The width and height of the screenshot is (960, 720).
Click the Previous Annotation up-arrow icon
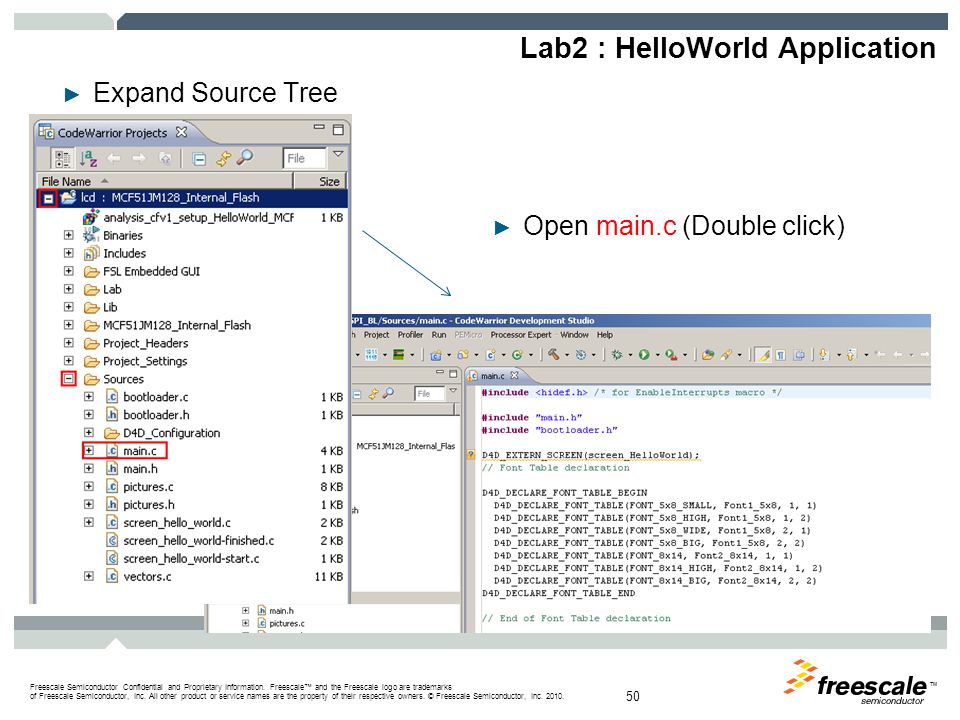tap(851, 354)
